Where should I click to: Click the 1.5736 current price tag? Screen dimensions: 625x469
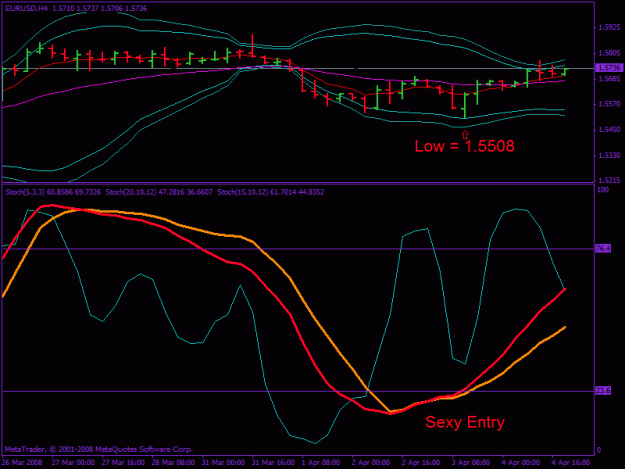pos(609,68)
